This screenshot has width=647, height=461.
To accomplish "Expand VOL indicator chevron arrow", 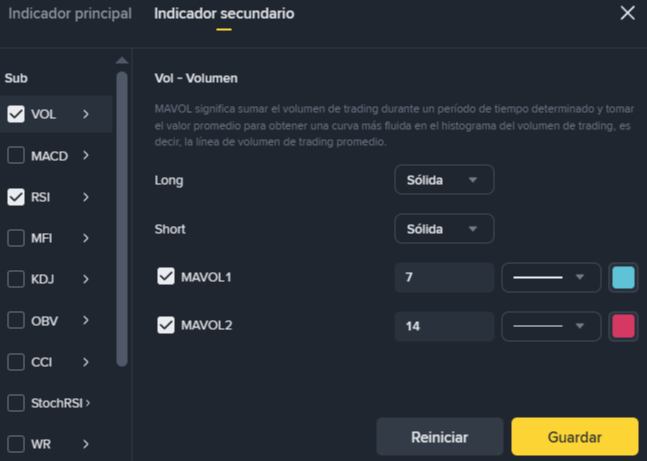I will pyautogui.click(x=86, y=114).
